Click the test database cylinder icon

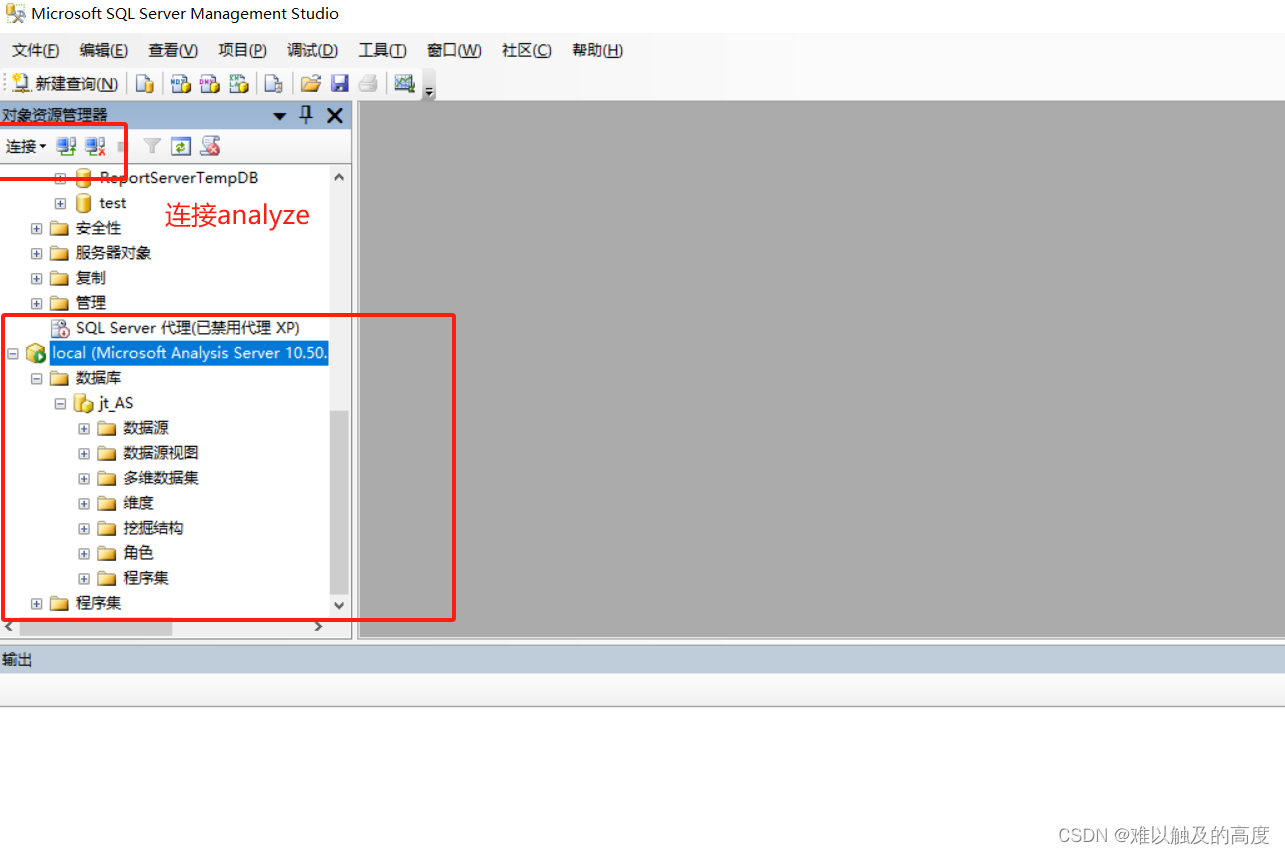tap(84, 203)
